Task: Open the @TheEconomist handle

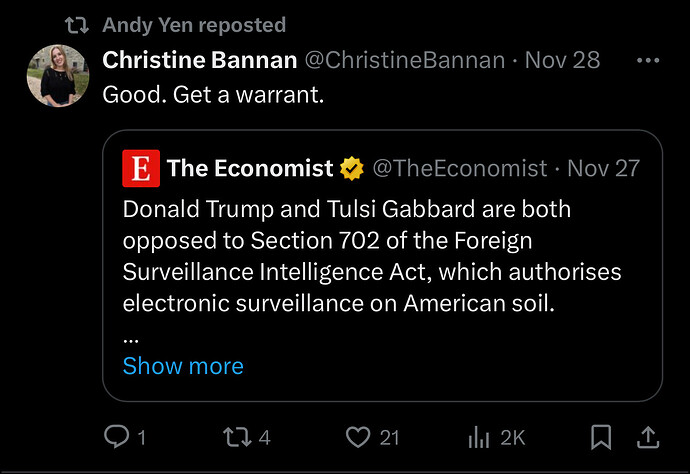Action: [x=460, y=168]
